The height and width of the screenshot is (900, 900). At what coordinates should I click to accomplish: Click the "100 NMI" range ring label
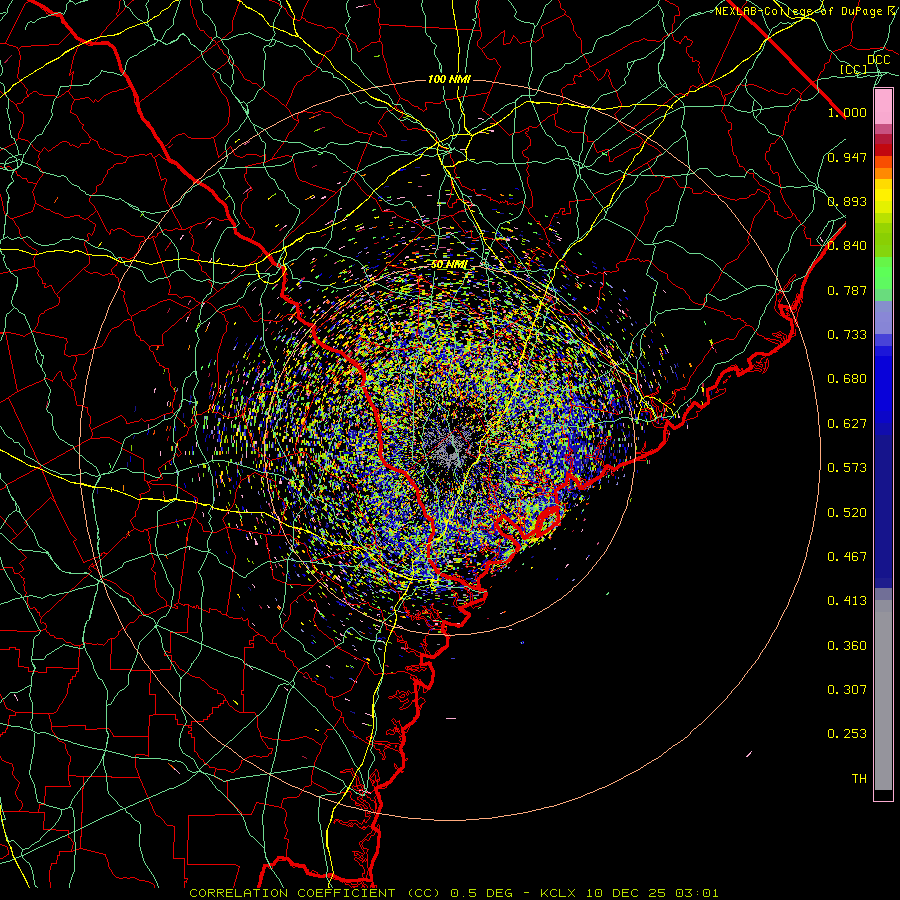click(449, 79)
